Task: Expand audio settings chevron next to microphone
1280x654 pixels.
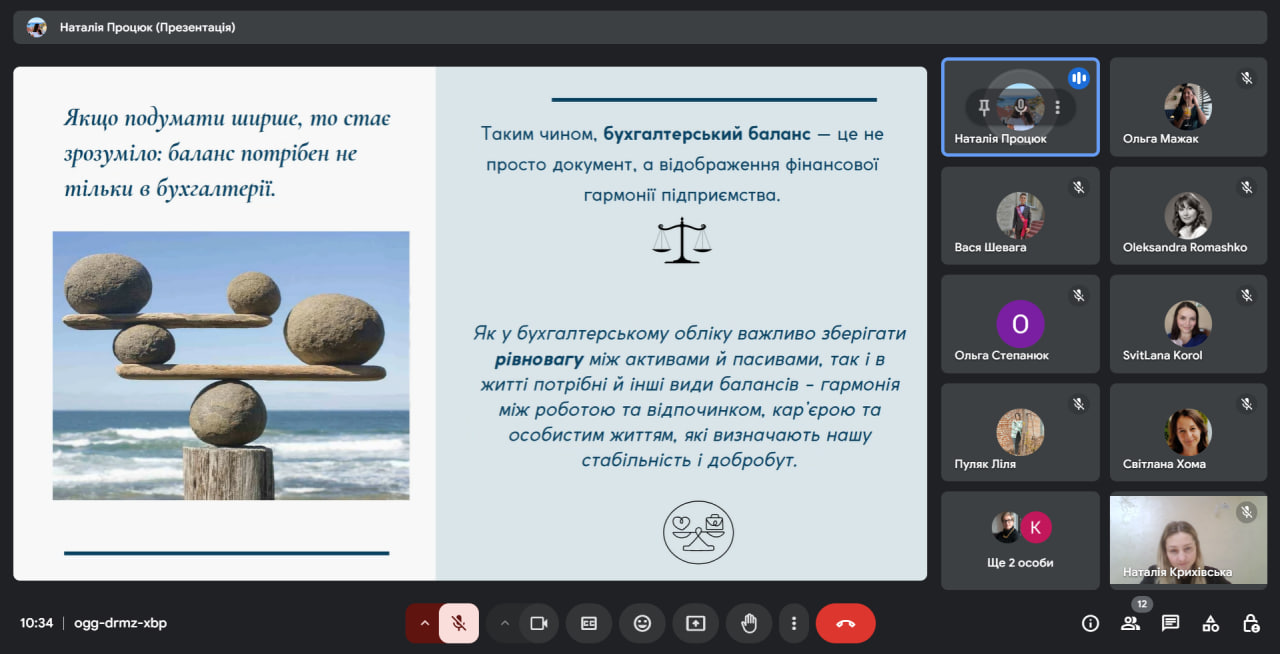Action: [x=424, y=623]
